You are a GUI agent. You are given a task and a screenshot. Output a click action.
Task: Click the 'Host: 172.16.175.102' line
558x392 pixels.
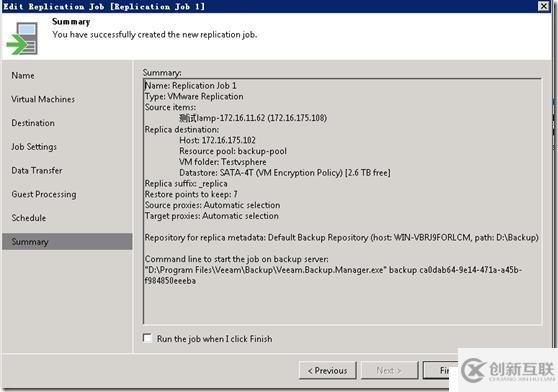pyautogui.click(x=217, y=140)
